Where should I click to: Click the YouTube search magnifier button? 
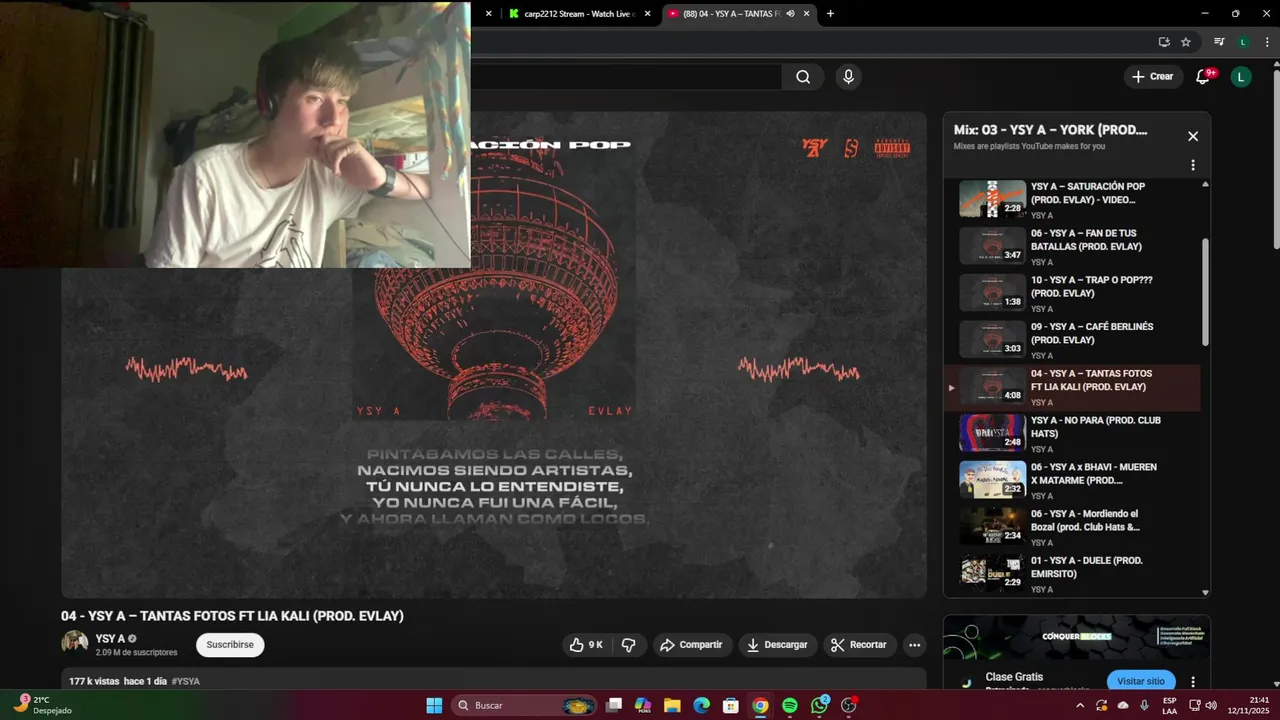point(803,77)
